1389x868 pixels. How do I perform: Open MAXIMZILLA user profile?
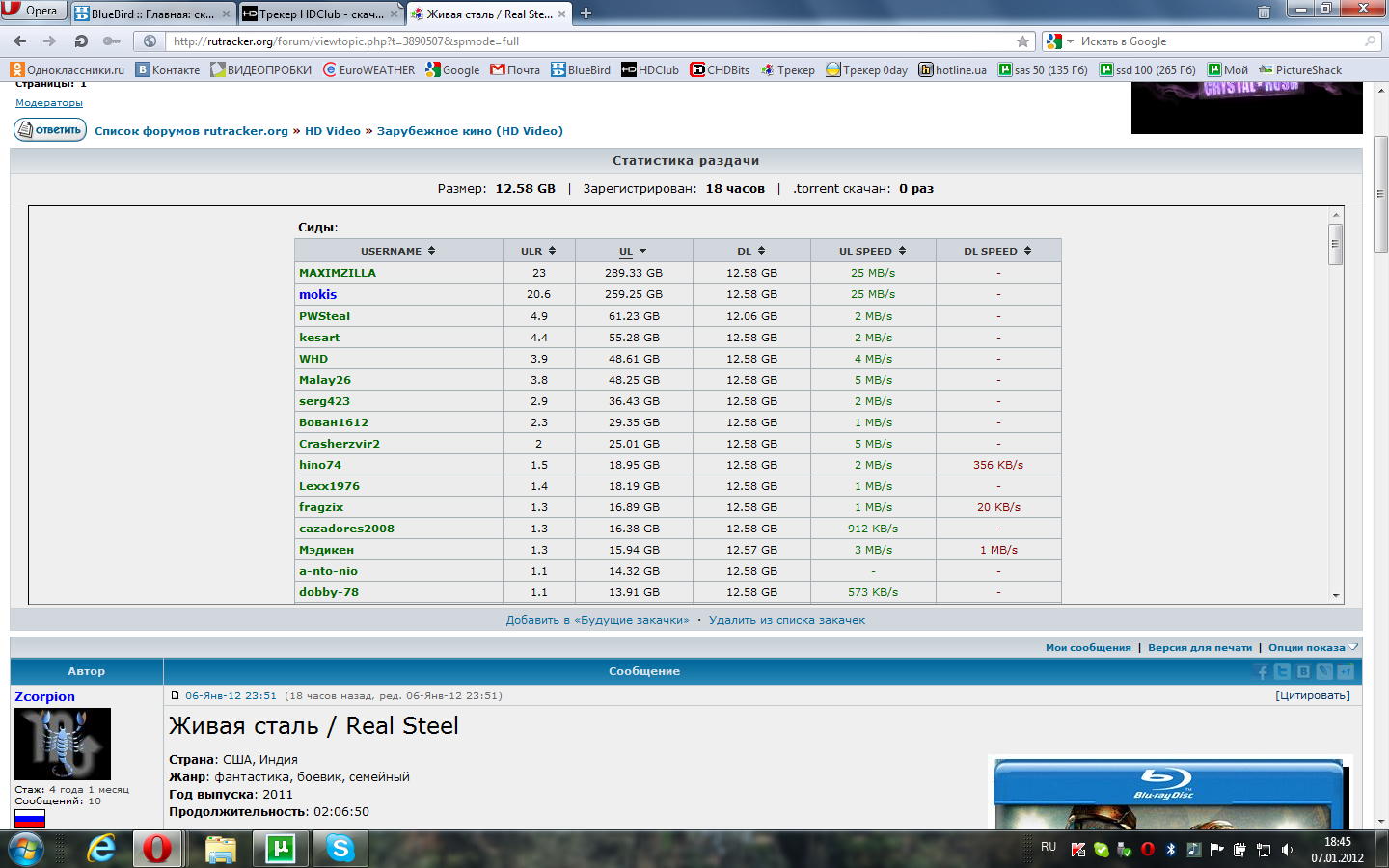coord(338,273)
